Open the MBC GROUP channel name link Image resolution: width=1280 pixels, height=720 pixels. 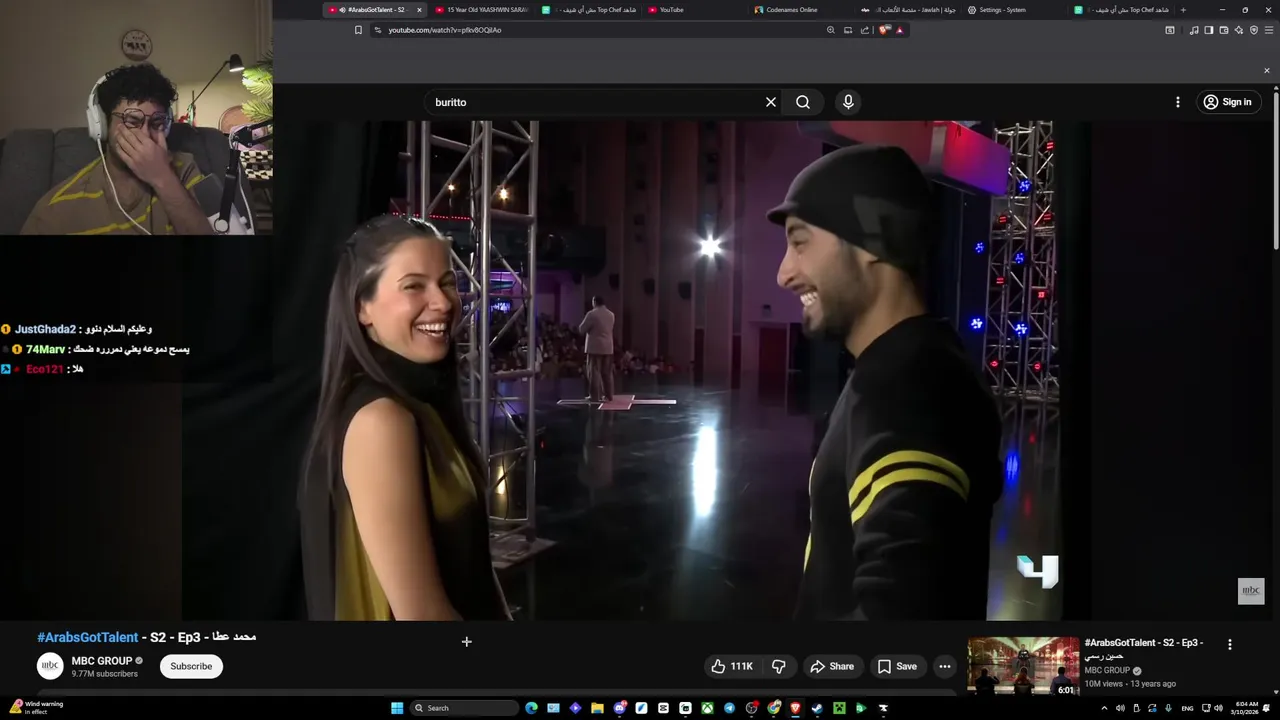(102, 661)
